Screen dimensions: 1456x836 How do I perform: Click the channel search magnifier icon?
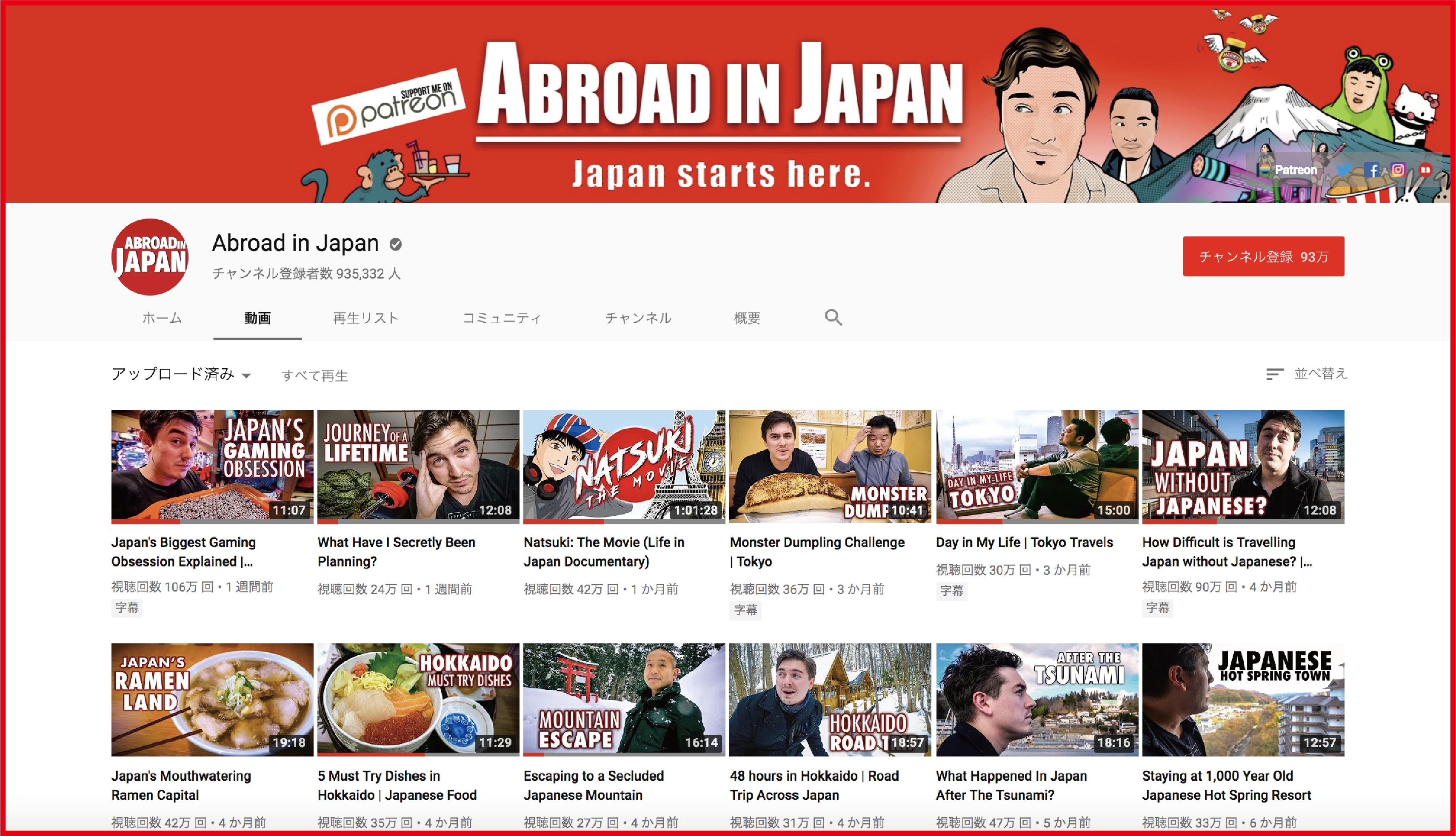point(834,318)
